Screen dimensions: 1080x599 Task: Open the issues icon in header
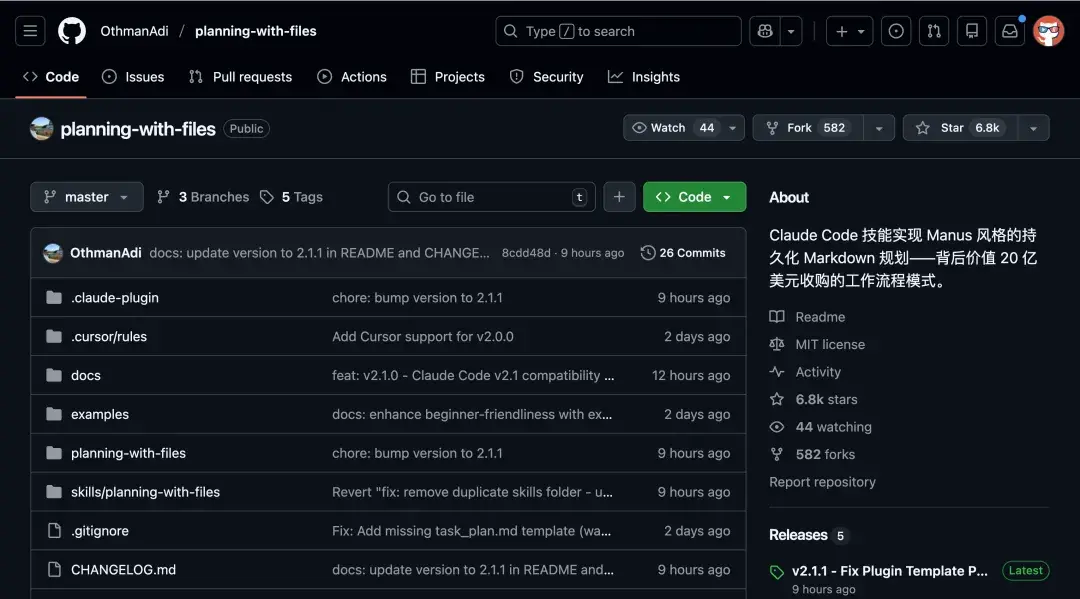point(896,31)
